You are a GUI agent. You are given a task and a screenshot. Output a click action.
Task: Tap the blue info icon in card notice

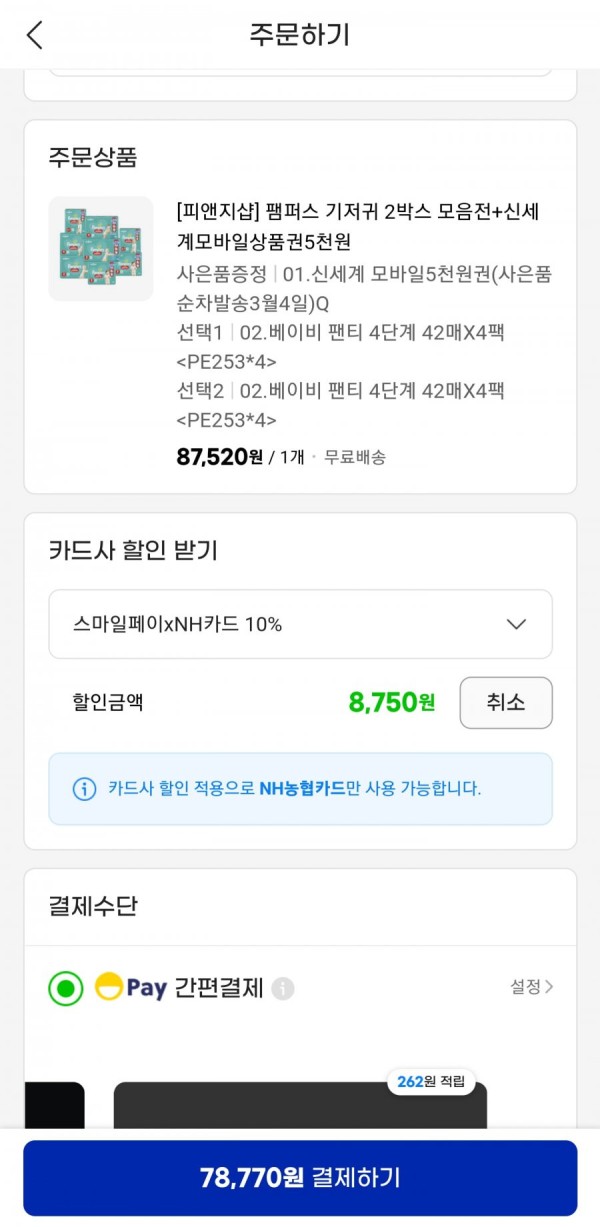(x=85, y=789)
